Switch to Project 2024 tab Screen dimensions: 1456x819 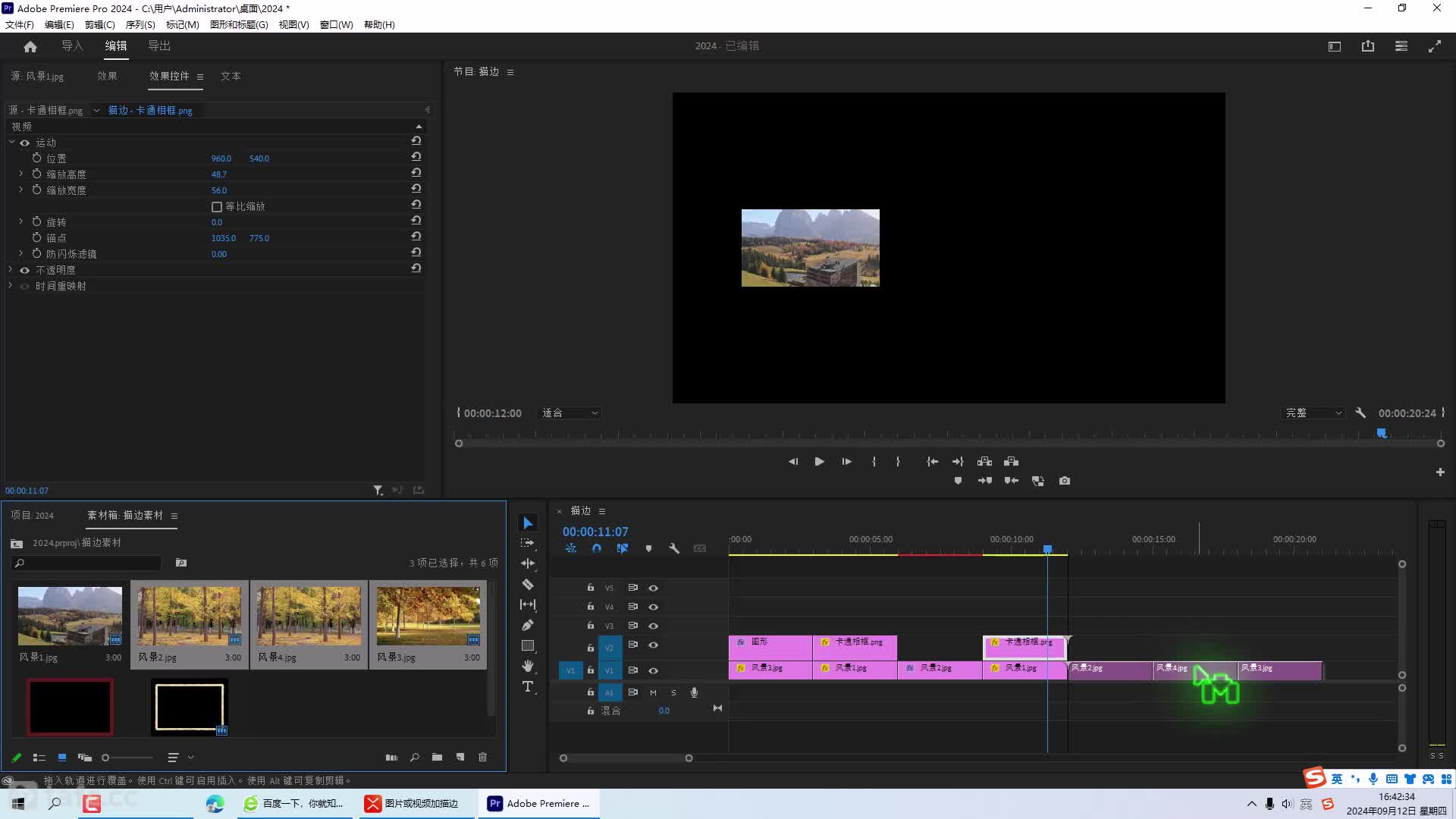[x=33, y=516]
